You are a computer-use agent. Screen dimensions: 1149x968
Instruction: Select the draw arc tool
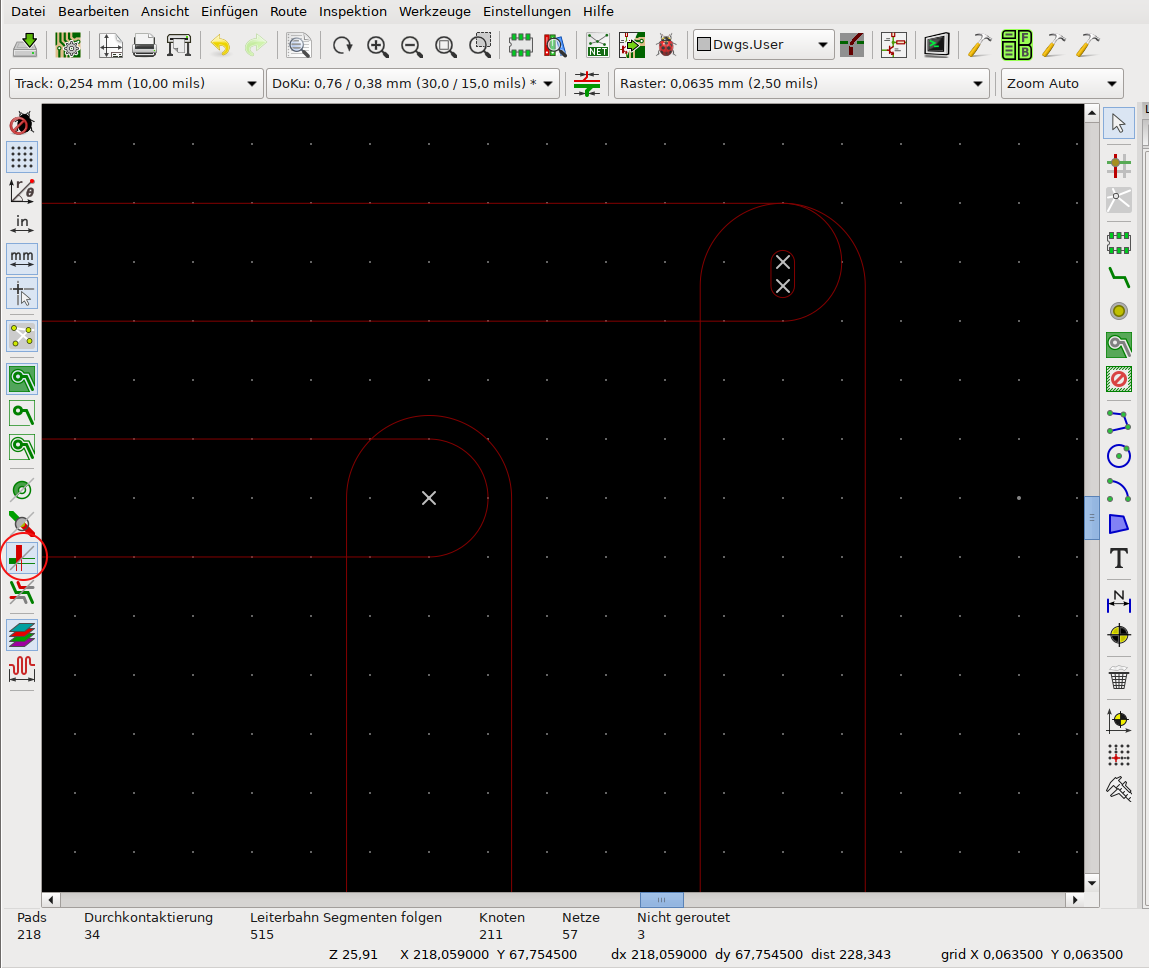pos(1119,490)
